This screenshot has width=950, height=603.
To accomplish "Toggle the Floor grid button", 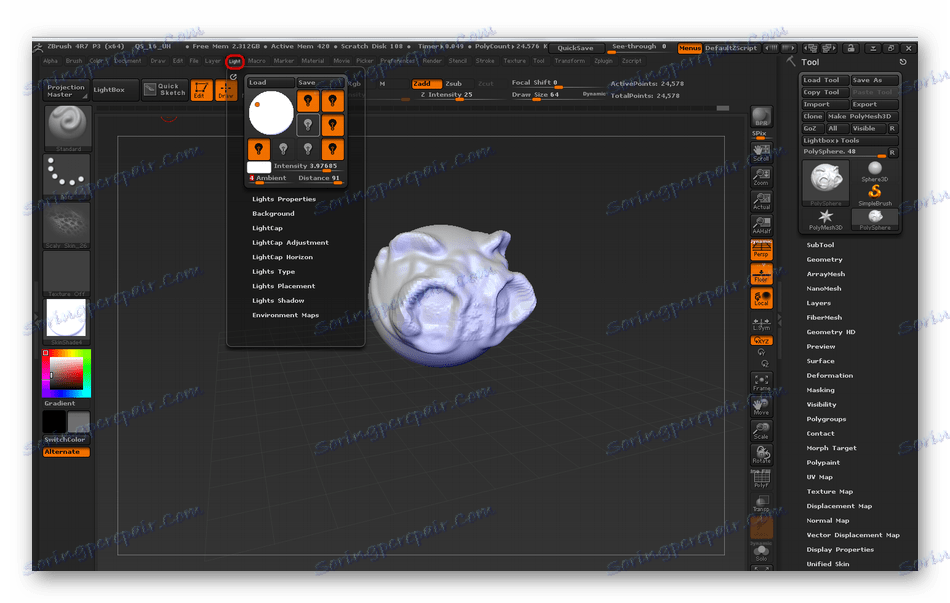I will pos(761,275).
